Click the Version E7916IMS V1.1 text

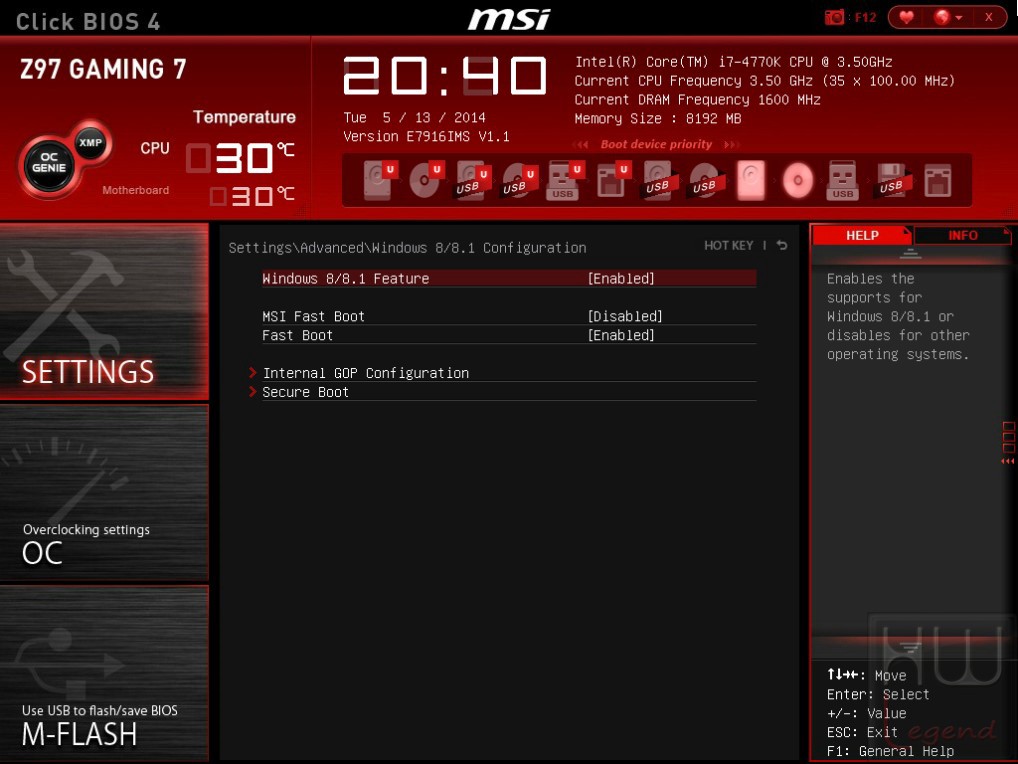(427, 136)
